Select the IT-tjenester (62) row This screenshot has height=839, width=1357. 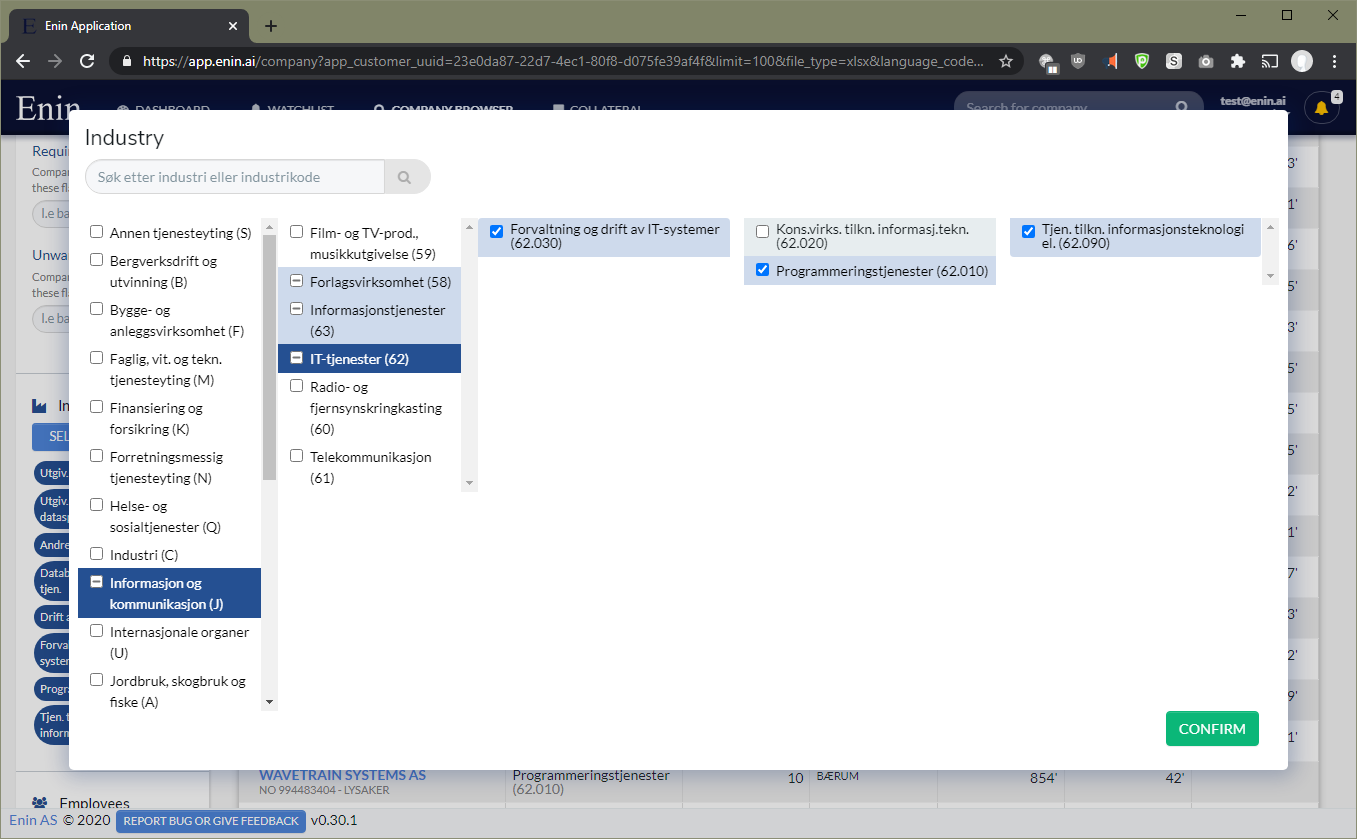click(369, 359)
